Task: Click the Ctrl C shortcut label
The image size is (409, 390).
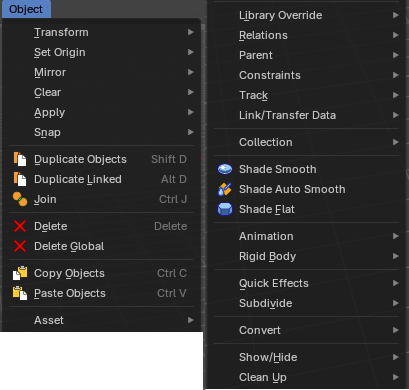Action: click(172, 273)
